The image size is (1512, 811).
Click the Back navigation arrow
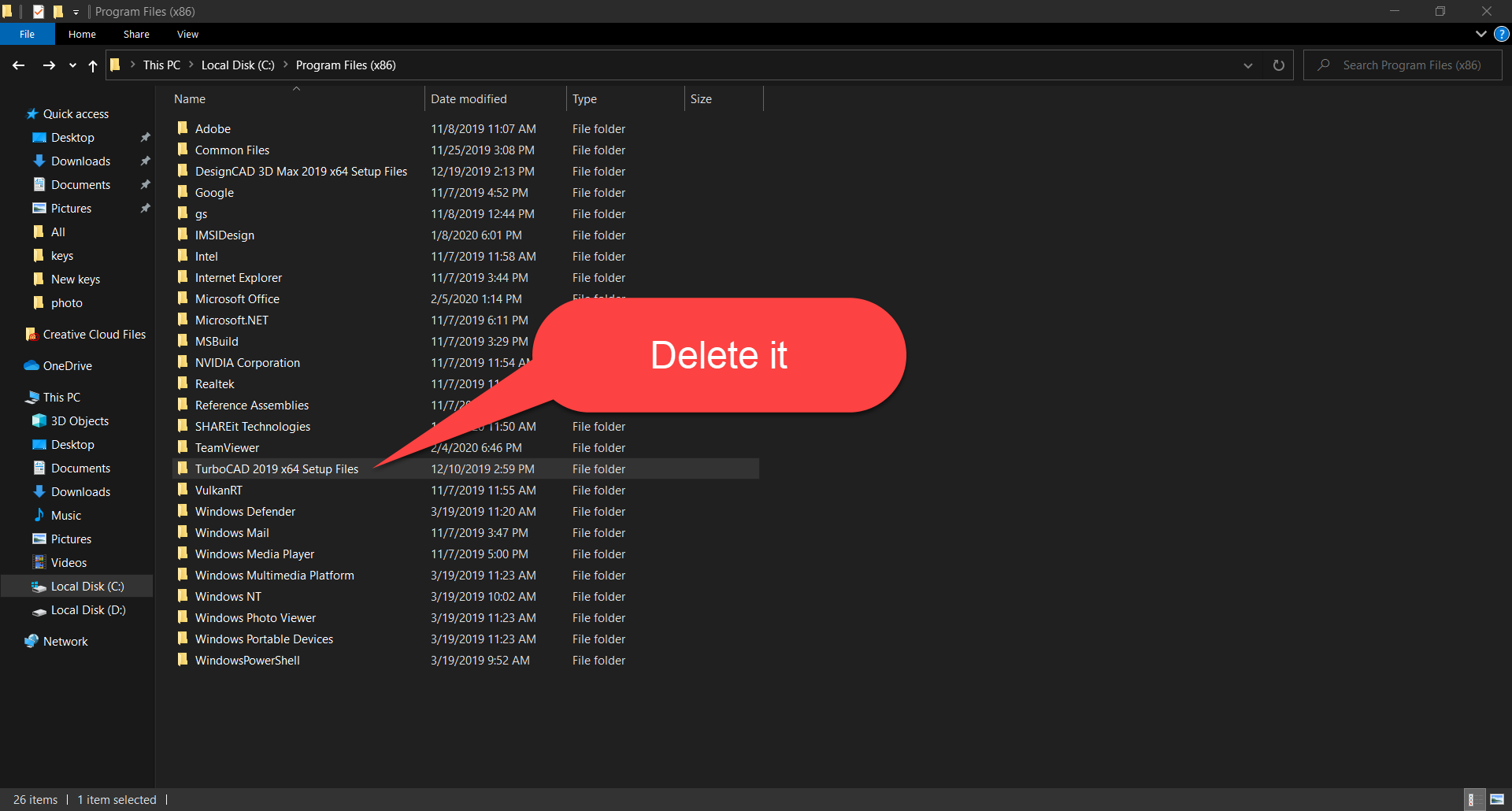[19, 65]
